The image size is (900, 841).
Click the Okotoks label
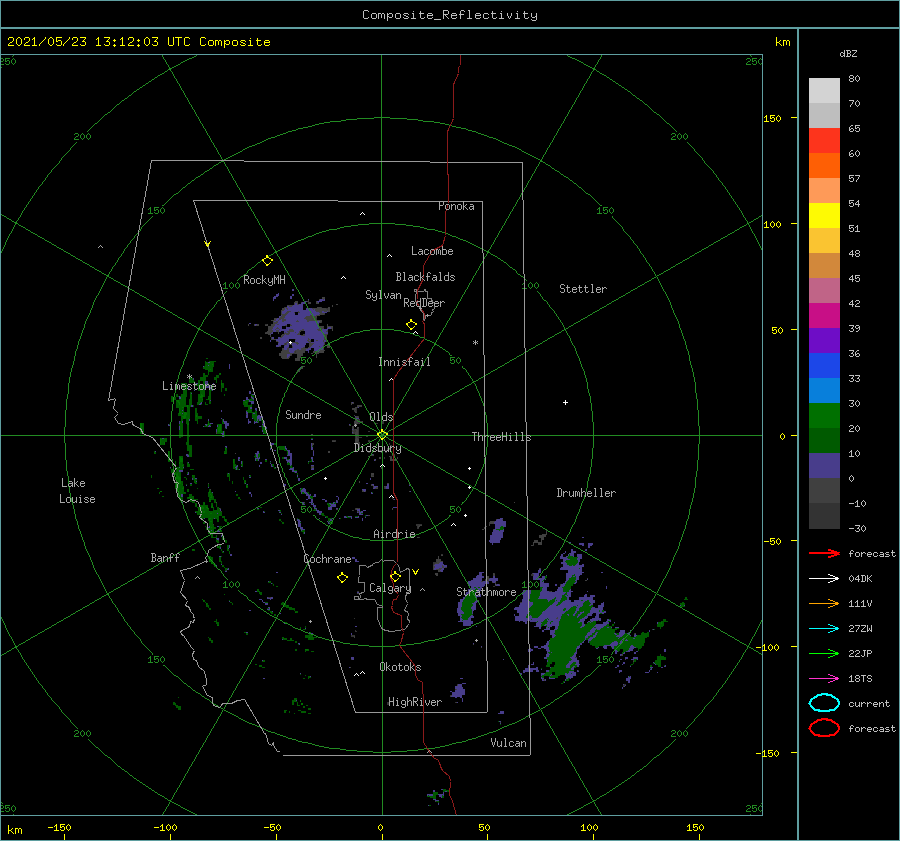pyautogui.click(x=400, y=667)
